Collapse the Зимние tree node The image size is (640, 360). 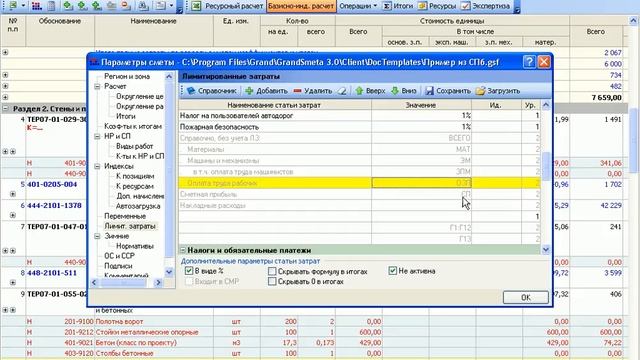[98, 236]
